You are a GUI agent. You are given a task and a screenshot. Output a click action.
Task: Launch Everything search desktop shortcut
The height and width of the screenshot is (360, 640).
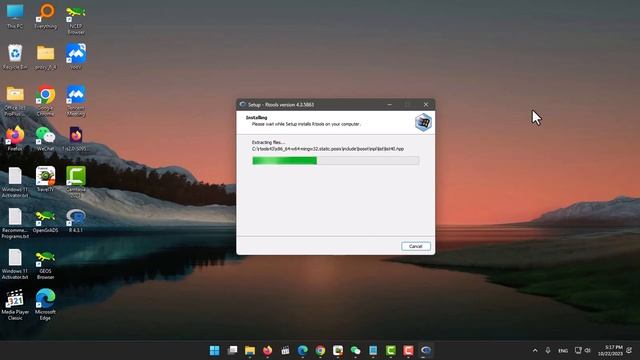pos(45,16)
